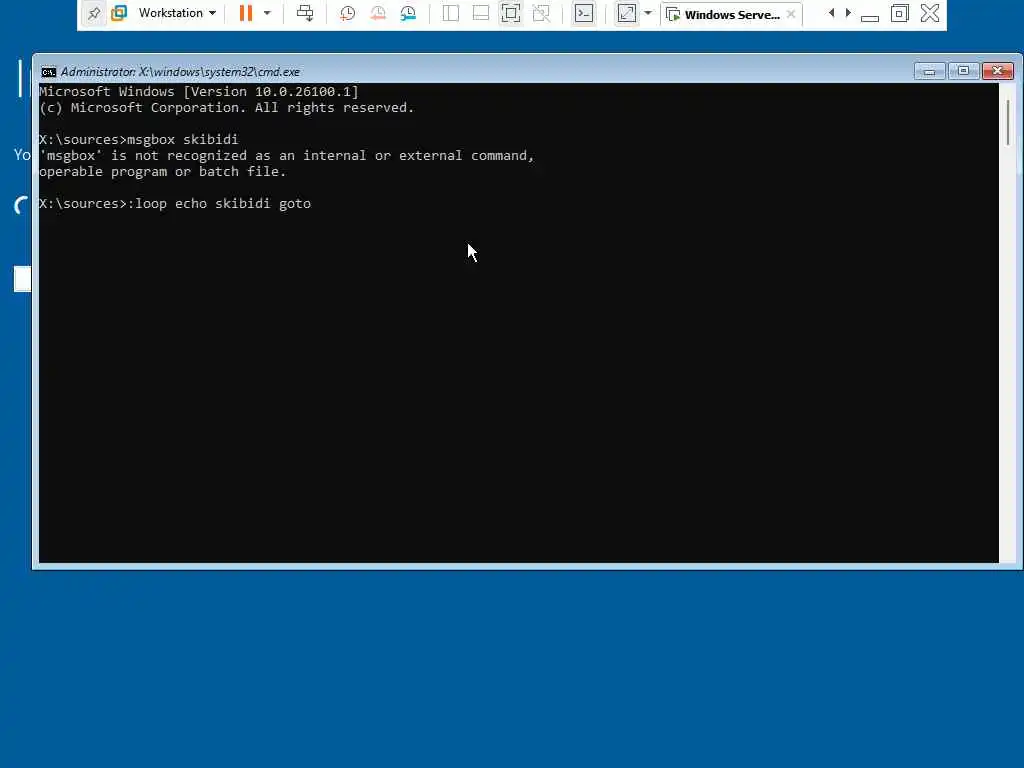Open the cmd.exe system menu icon
The image size is (1024, 768).
click(48, 72)
